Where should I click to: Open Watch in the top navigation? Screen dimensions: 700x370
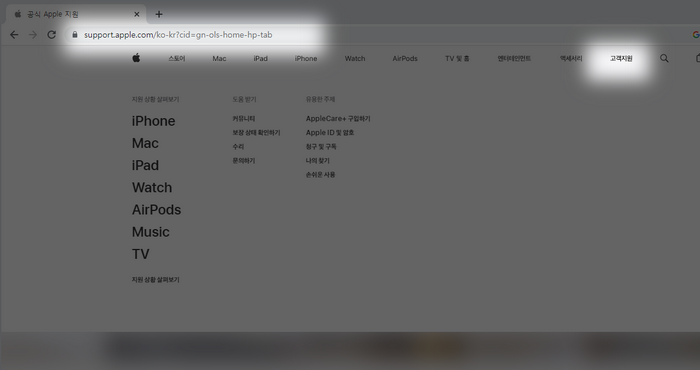[x=355, y=58]
